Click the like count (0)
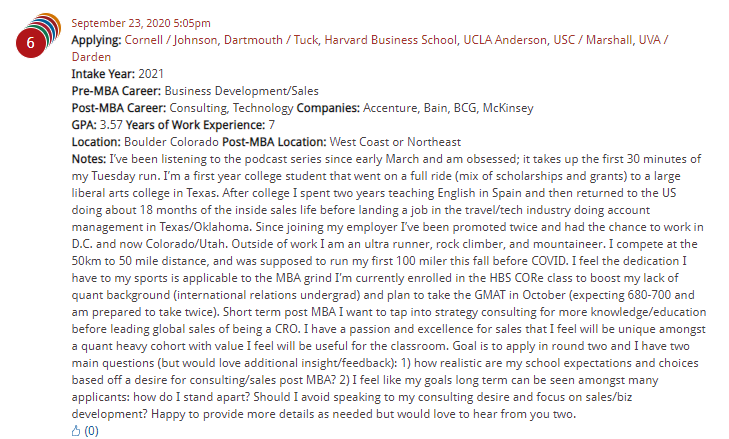Viewport: 729px width, 439px height. tap(91, 431)
